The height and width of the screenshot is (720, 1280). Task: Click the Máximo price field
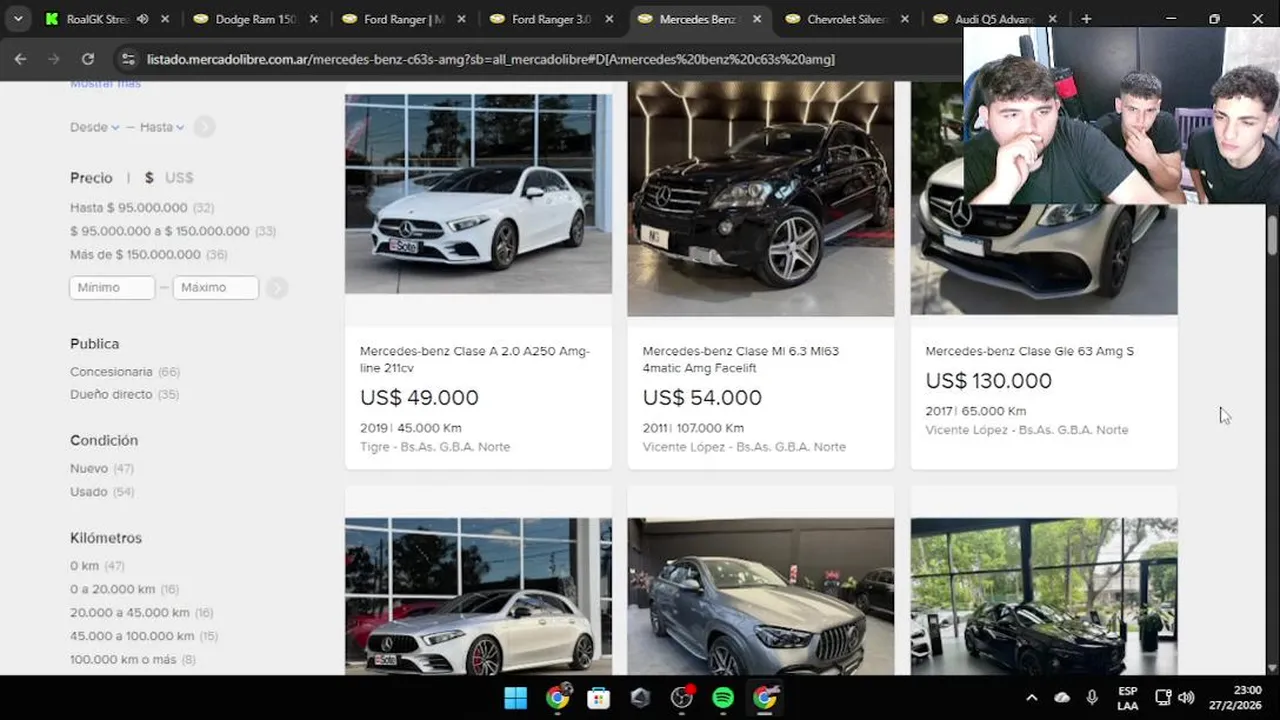coord(216,288)
